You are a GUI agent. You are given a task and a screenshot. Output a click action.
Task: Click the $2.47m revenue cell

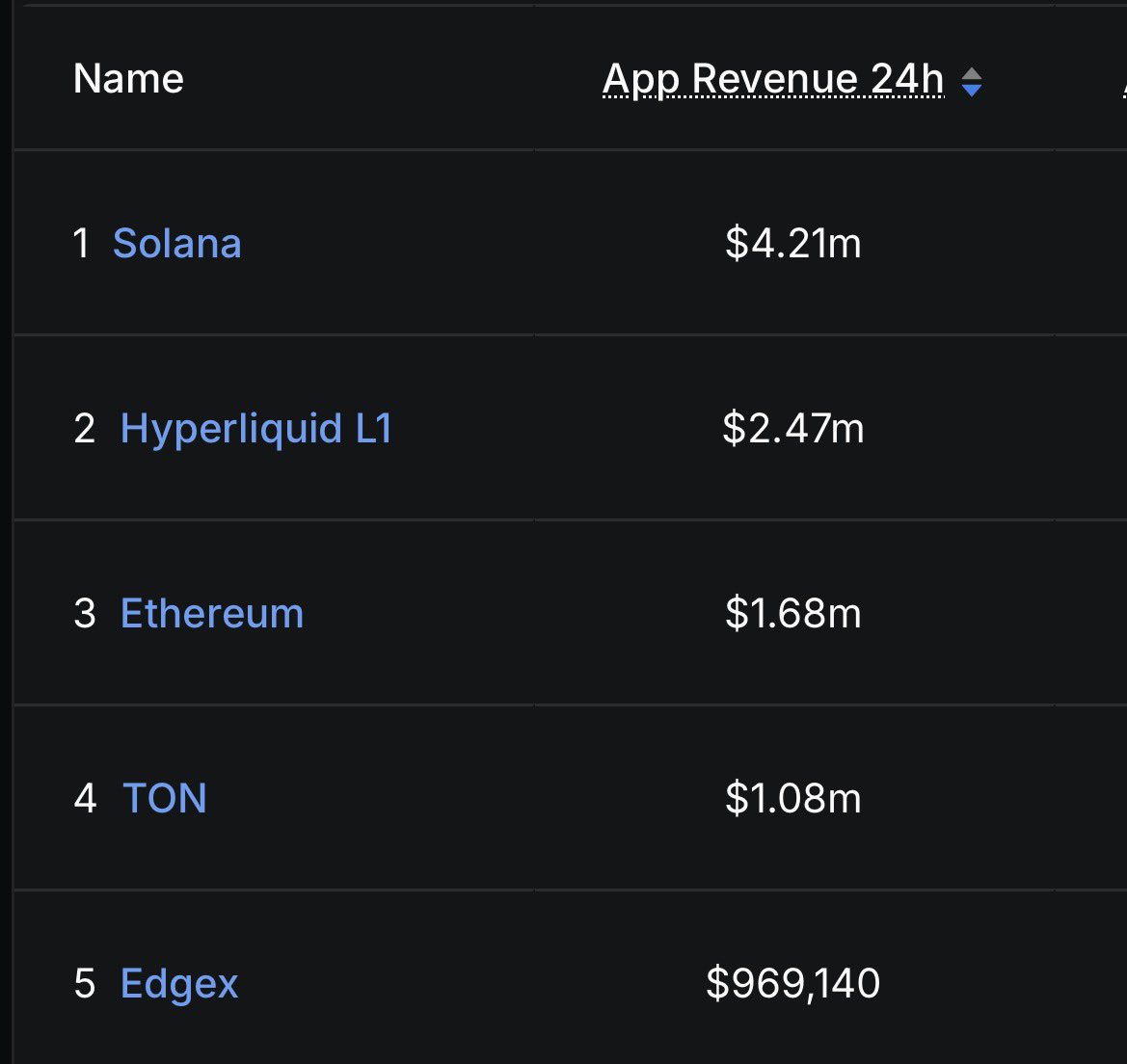click(x=792, y=429)
